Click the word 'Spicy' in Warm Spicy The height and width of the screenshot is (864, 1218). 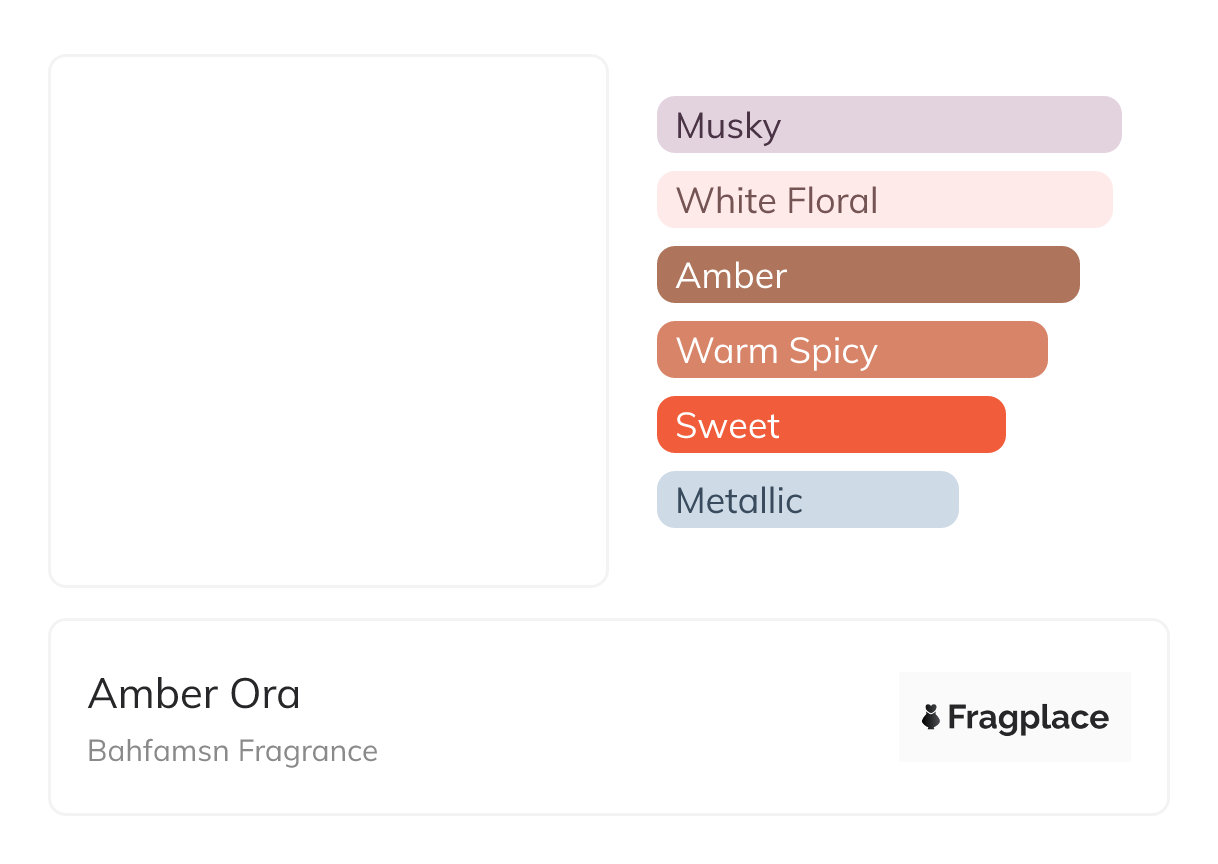pyautogui.click(x=833, y=351)
